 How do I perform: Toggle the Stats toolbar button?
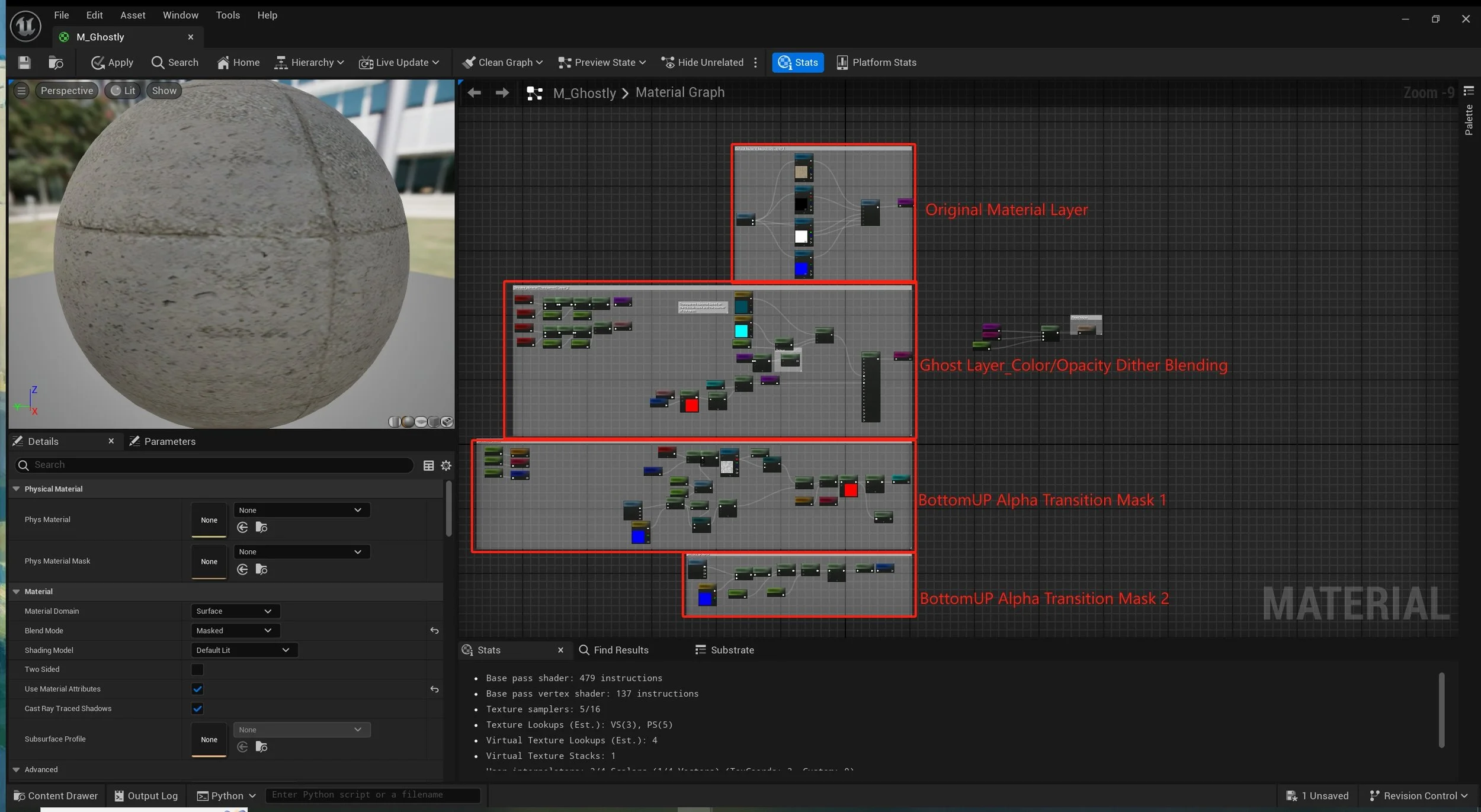point(797,62)
